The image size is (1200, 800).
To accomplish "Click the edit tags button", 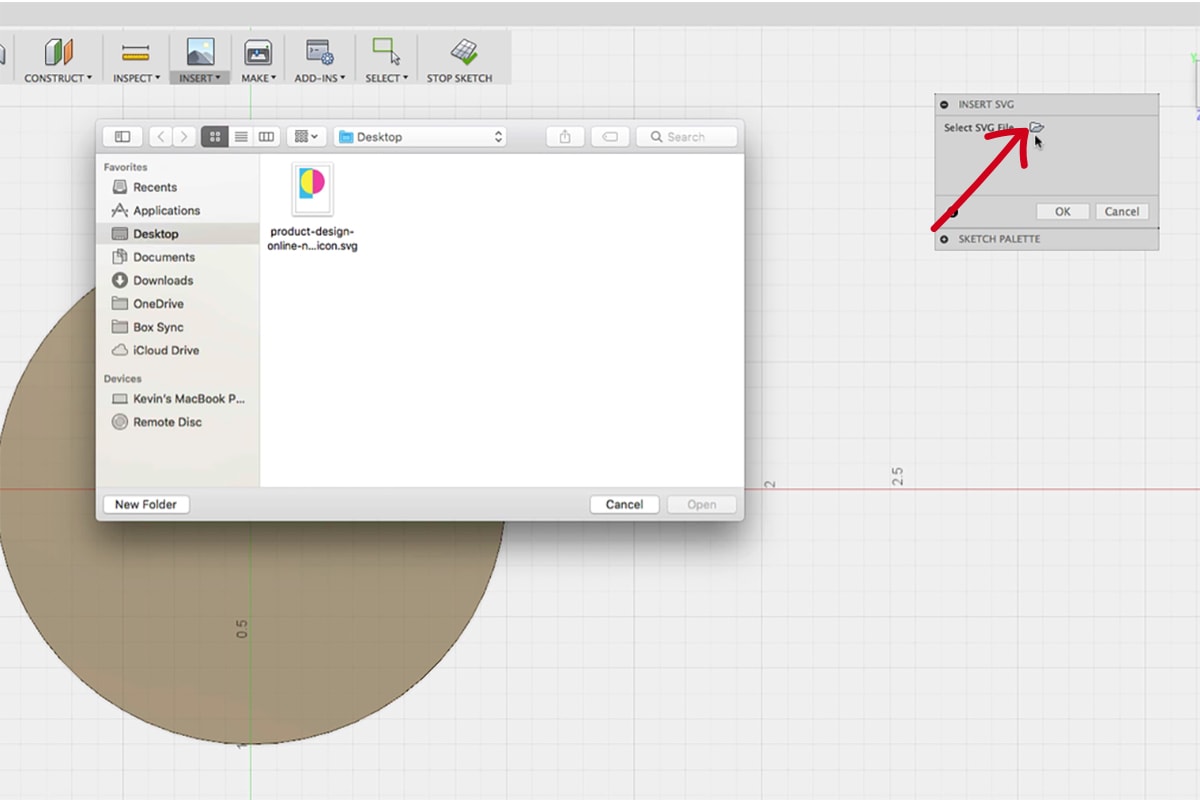I will pos(610,137).
